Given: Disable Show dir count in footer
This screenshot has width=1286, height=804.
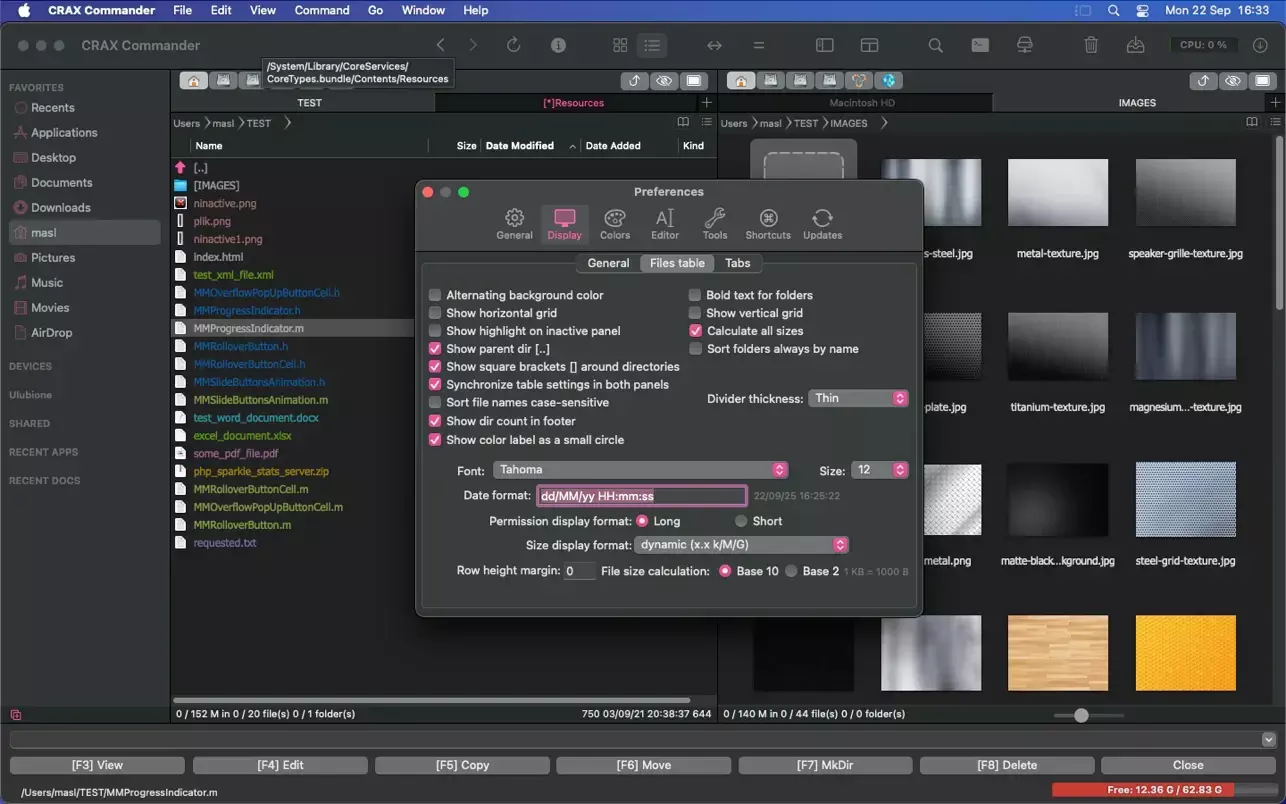Looking at the screenshot, I should 435,421.
